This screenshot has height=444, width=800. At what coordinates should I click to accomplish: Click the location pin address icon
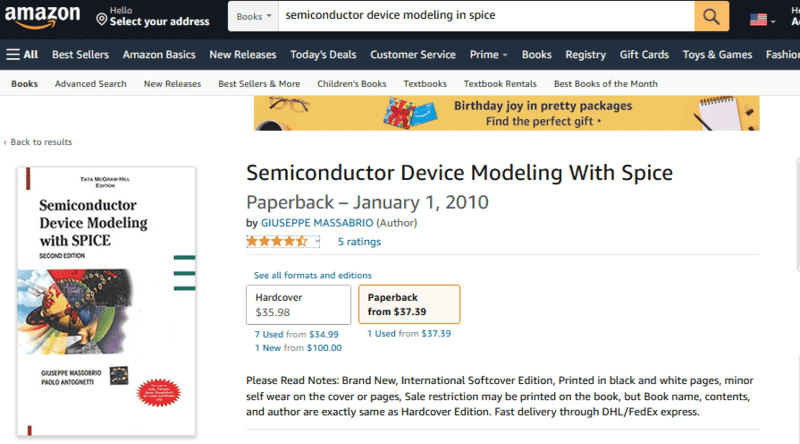[x=102, y=19]
